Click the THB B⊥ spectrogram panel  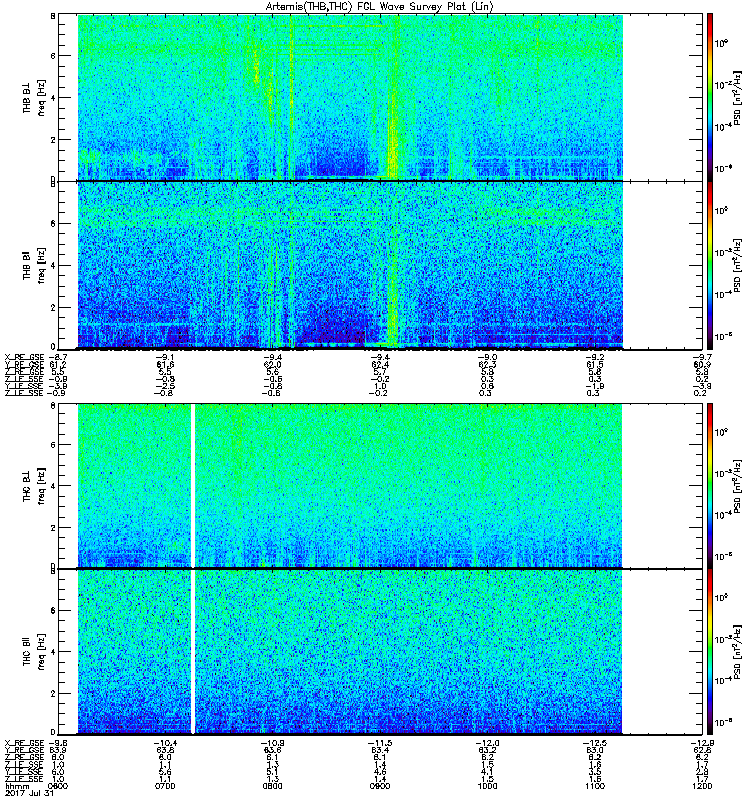tap(381, 97)
